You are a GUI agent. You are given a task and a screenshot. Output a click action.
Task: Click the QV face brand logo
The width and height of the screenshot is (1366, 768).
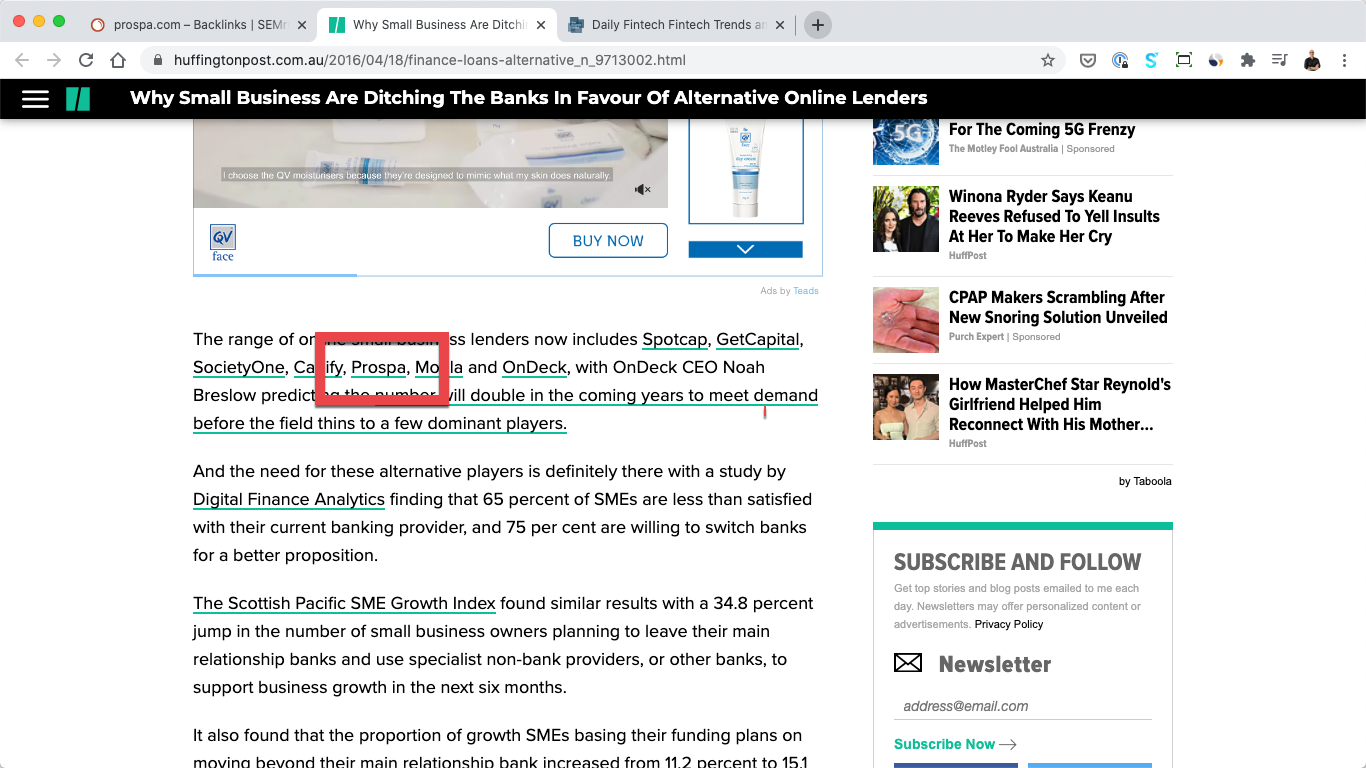[x=223, y=243]
